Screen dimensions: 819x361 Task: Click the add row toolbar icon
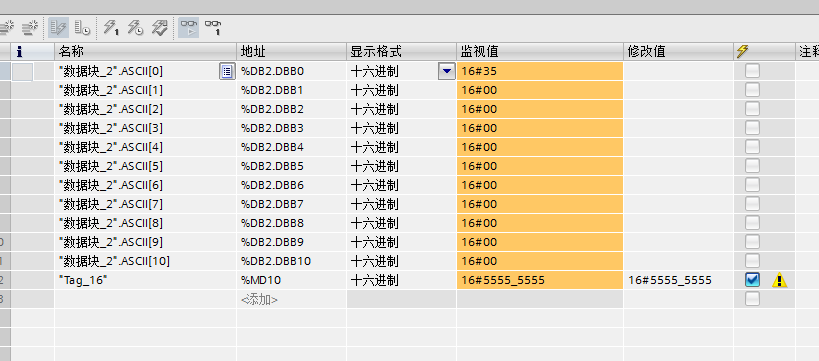tap(30, 27)
